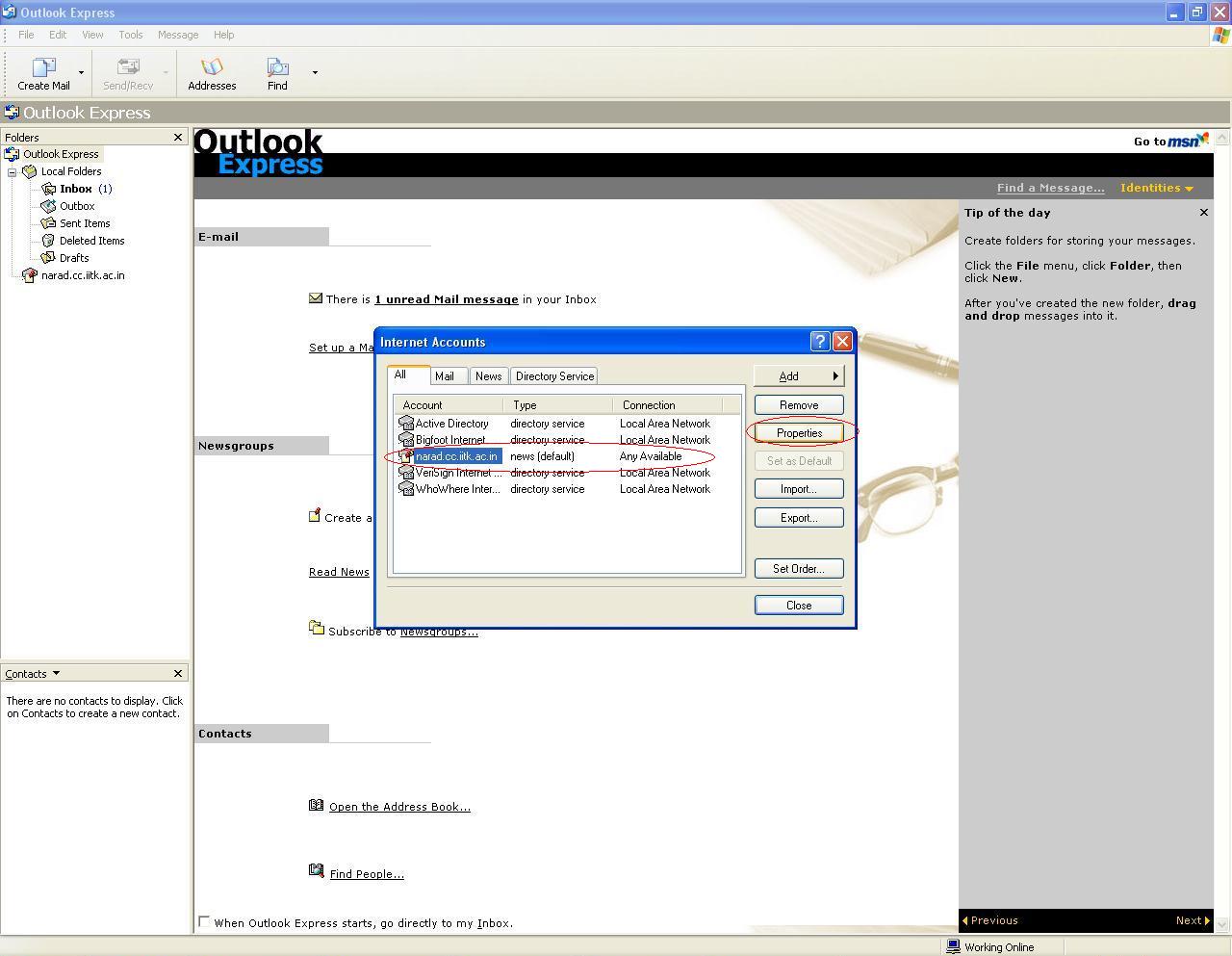The image size is (1232, 956).
Task: Click the Go to MSN logo
Action: point(1189,141)
